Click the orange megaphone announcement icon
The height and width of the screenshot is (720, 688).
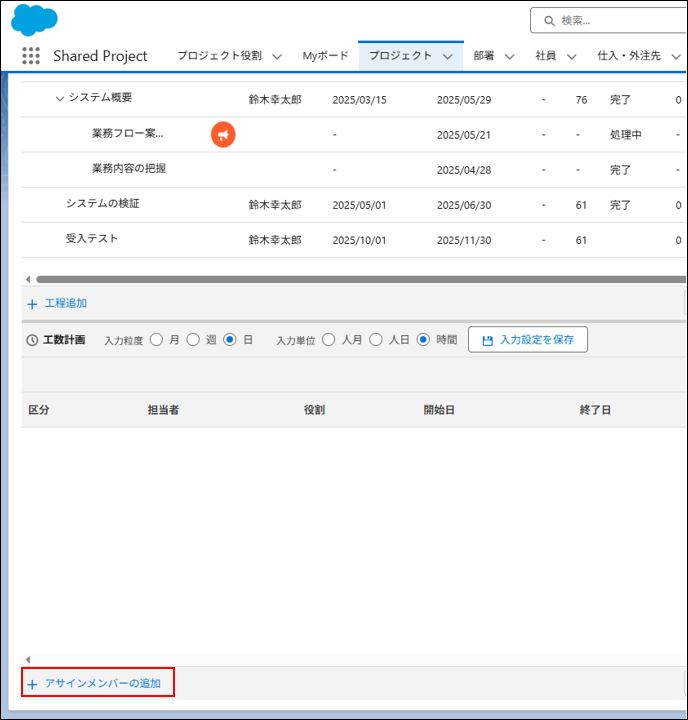(x=223, y=134)
